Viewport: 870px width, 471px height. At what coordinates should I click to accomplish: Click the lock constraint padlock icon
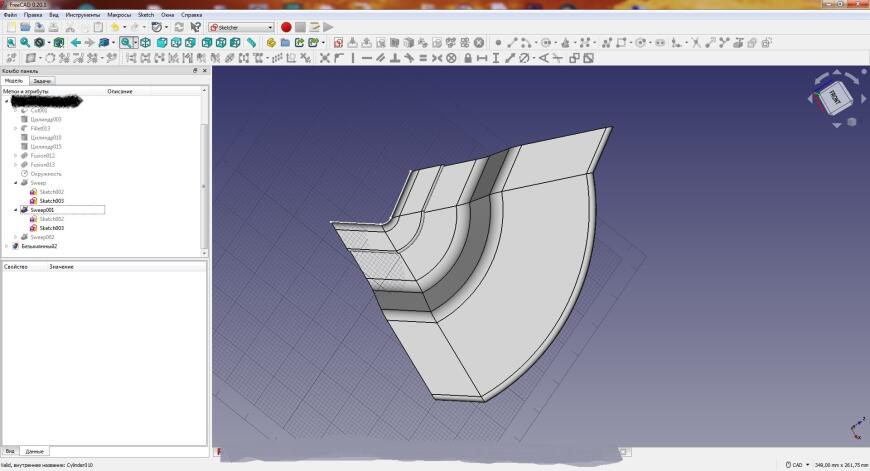tap(469, 59)
